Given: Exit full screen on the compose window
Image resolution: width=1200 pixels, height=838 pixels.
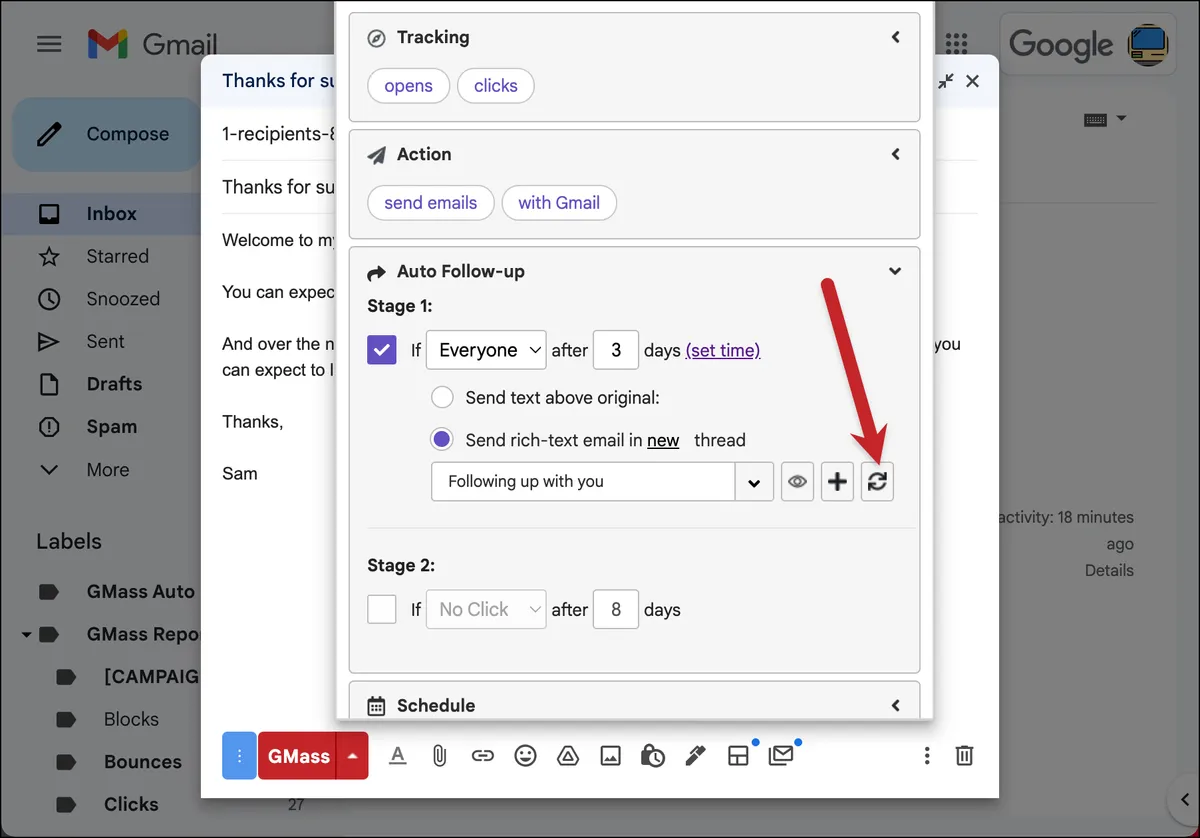Looking at the screenshot, I should pyautogui.click(x=945, y=81).
